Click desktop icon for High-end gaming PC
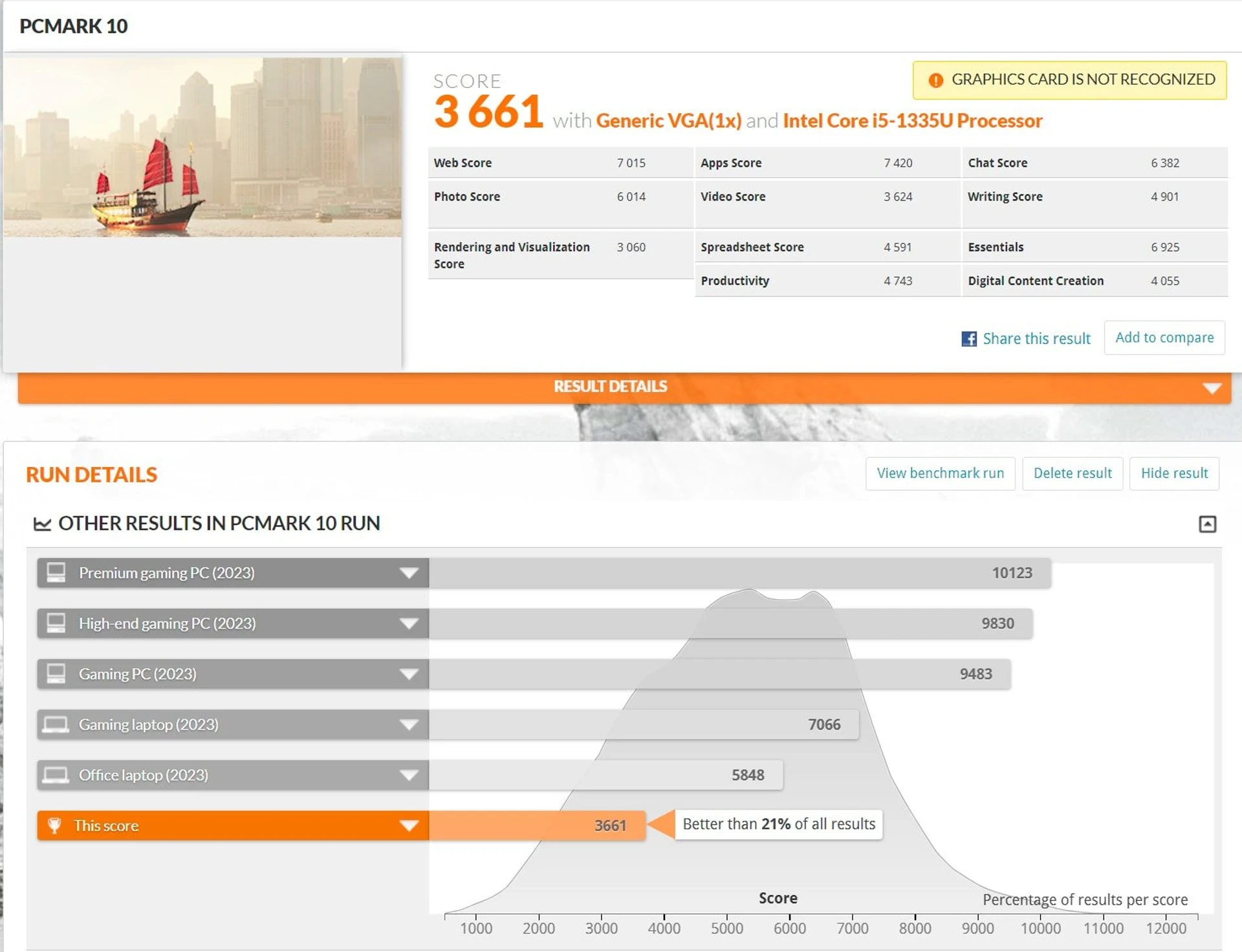The width and height of the screenshot is (1242, 952). (56, 623)
